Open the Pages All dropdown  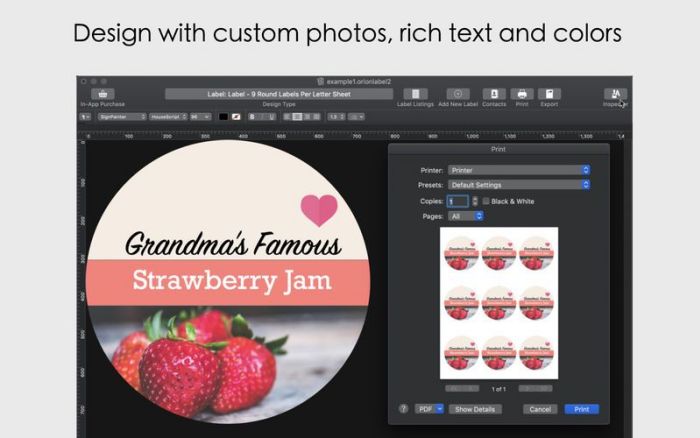465,216
